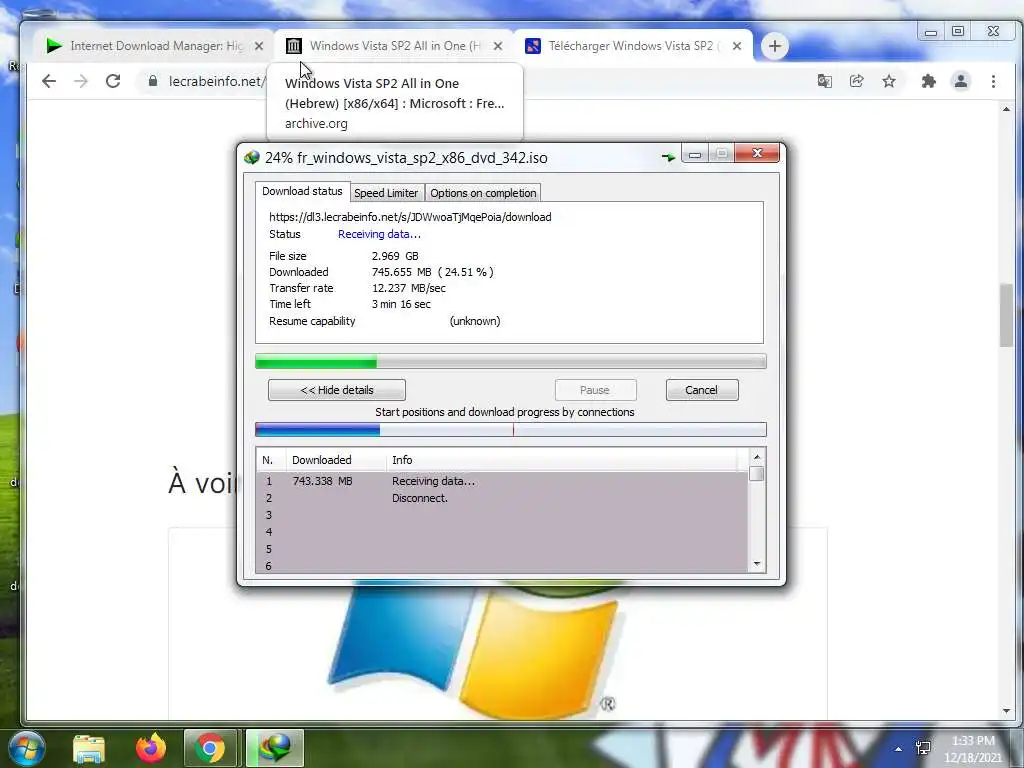This screenshot has height=768, width=1024.
Task: Click the page vertical scrollbar thumb
Action: tap(1006, 315)
